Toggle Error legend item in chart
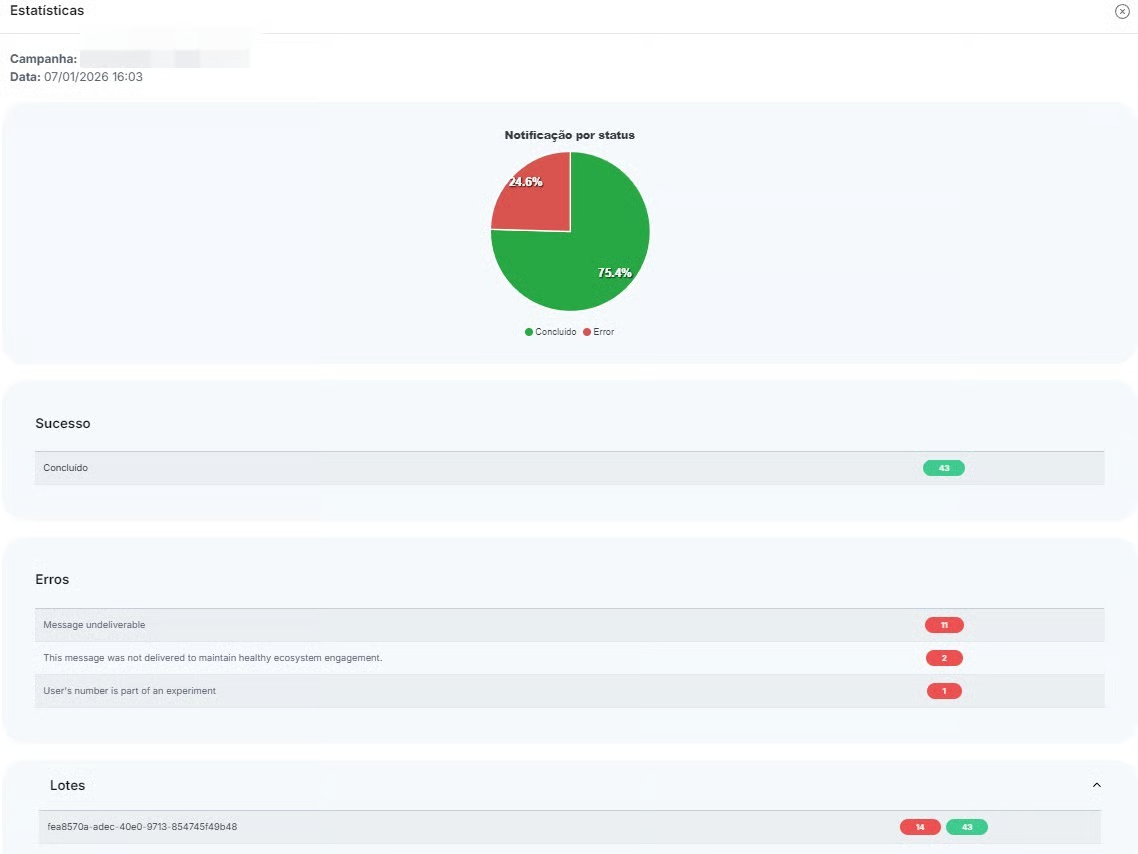The height and width of the screenshot is (854, 1138). click(x=599, y=332)
